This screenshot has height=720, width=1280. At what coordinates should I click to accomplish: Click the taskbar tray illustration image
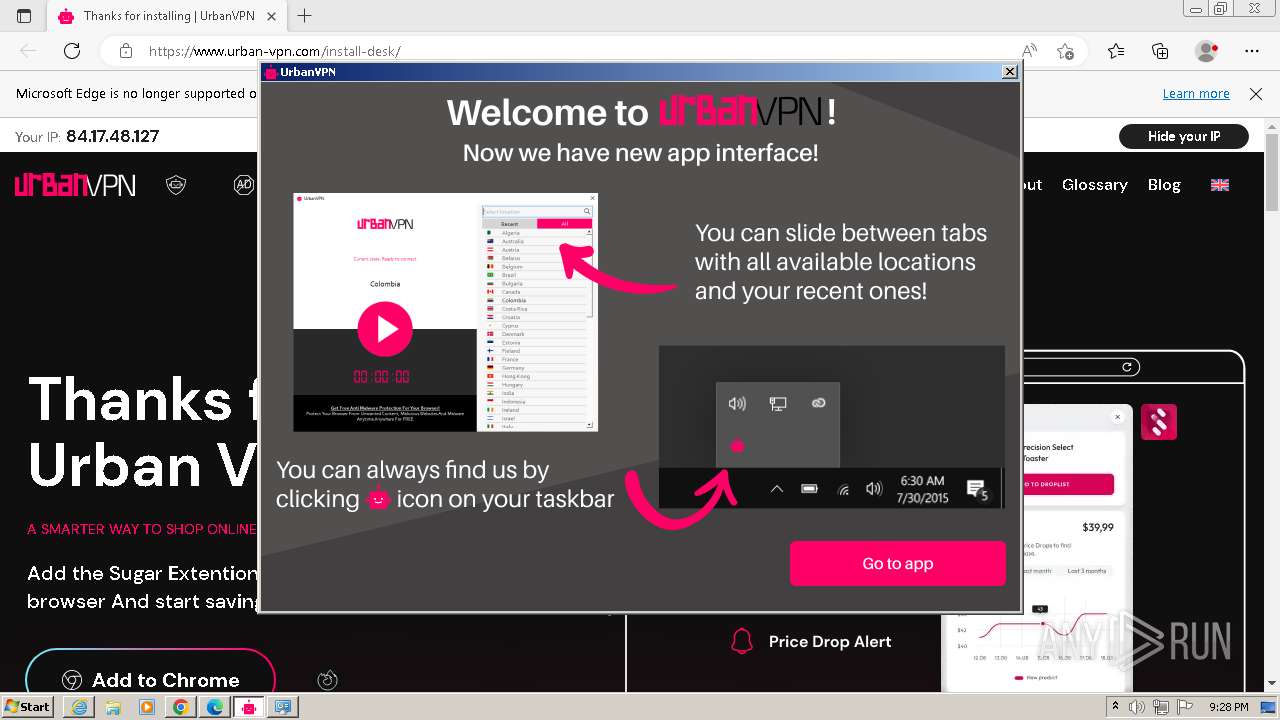[831, 427]
